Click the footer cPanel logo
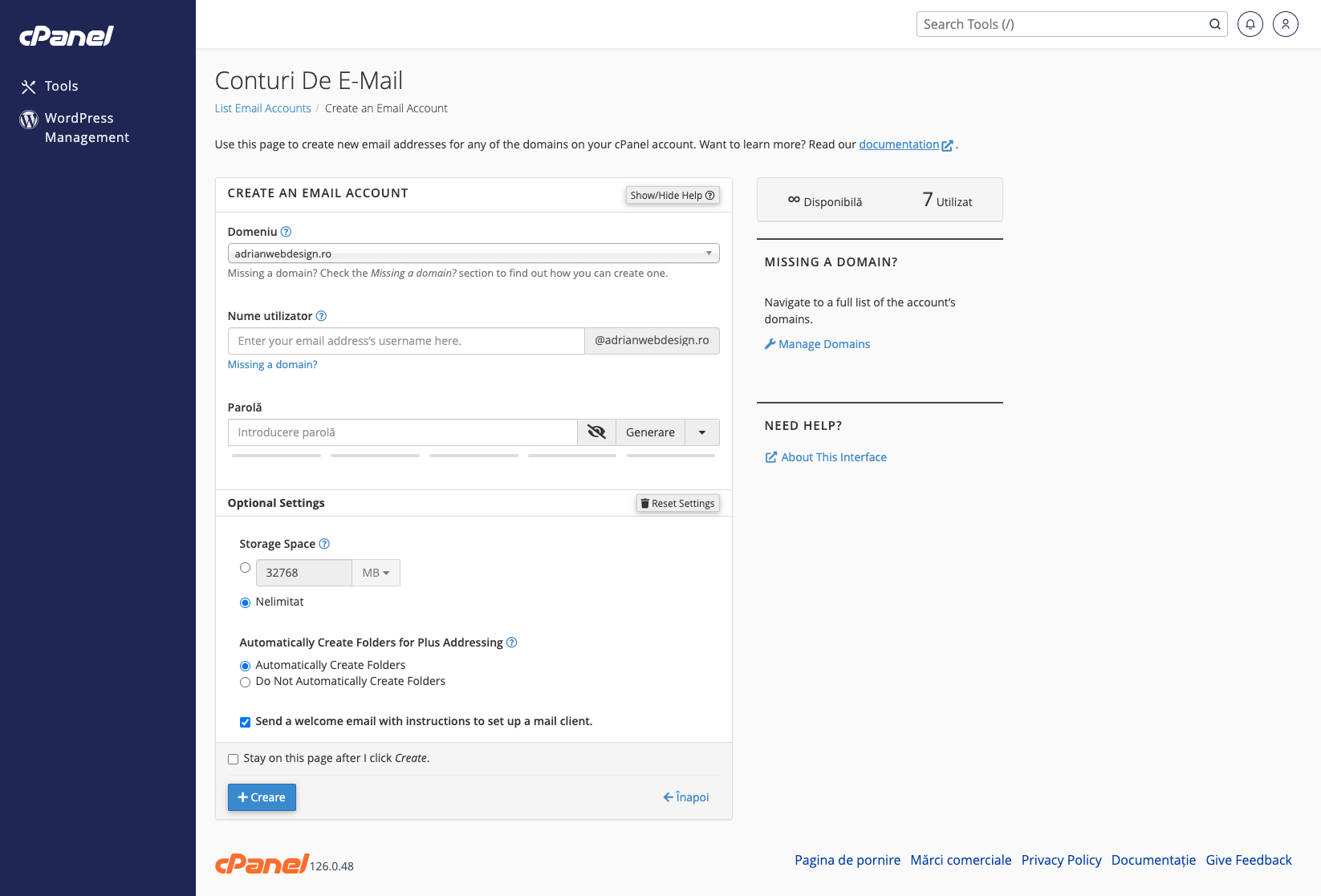Viewport: 1321px width, 896px height. pos(262,864)
